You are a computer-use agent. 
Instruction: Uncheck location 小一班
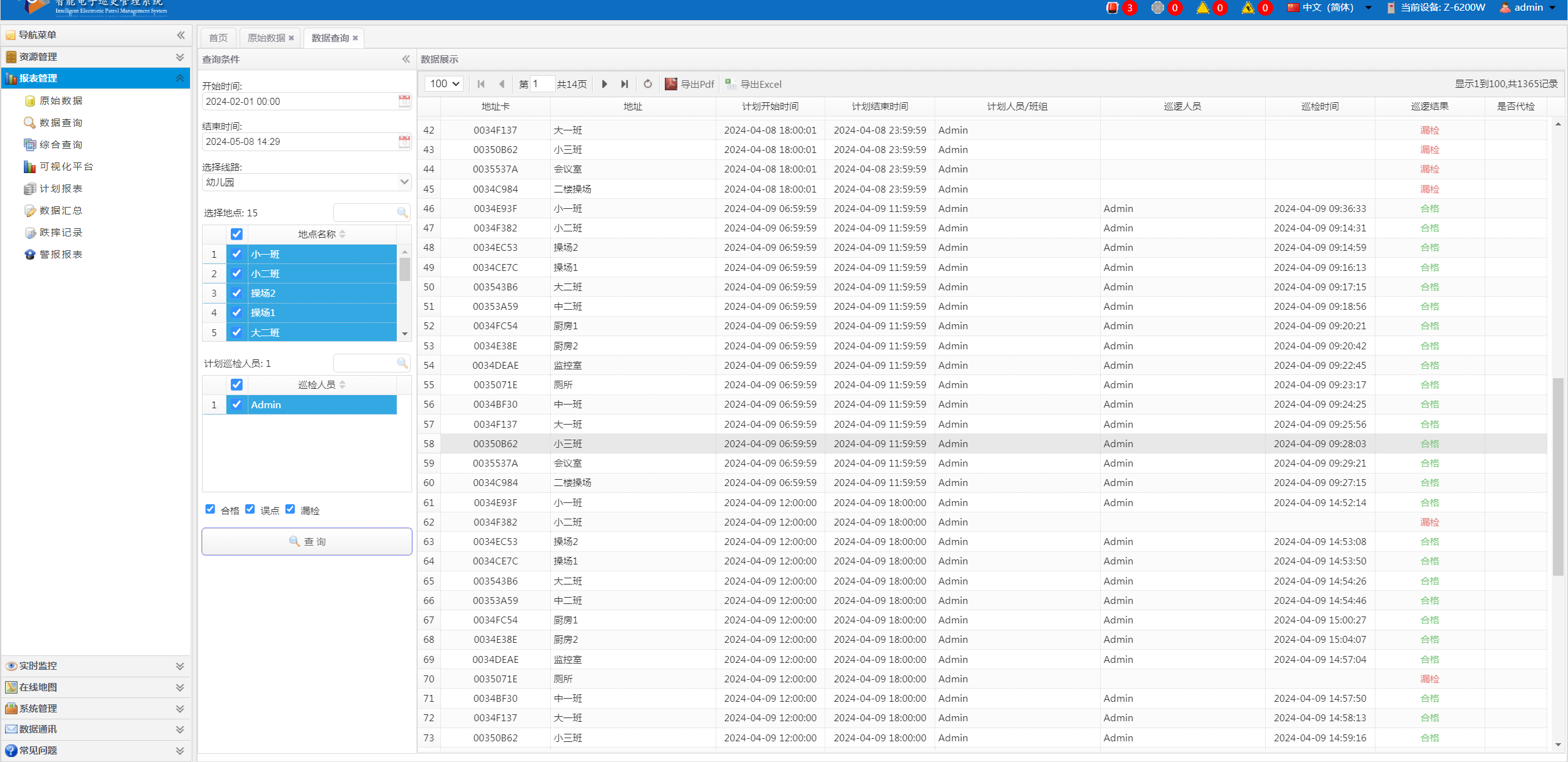236,254
